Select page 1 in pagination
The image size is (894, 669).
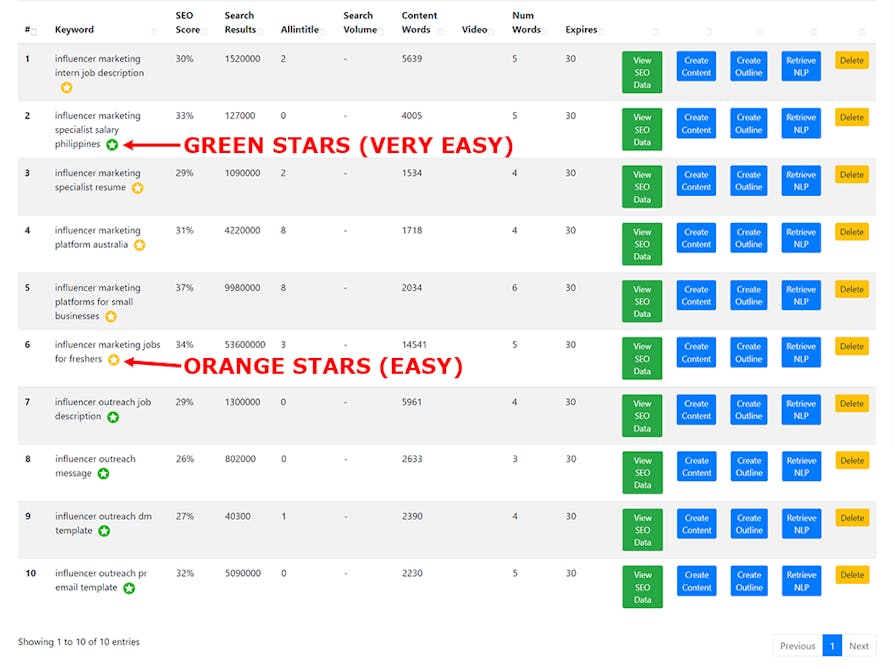(x=832, y=646)
